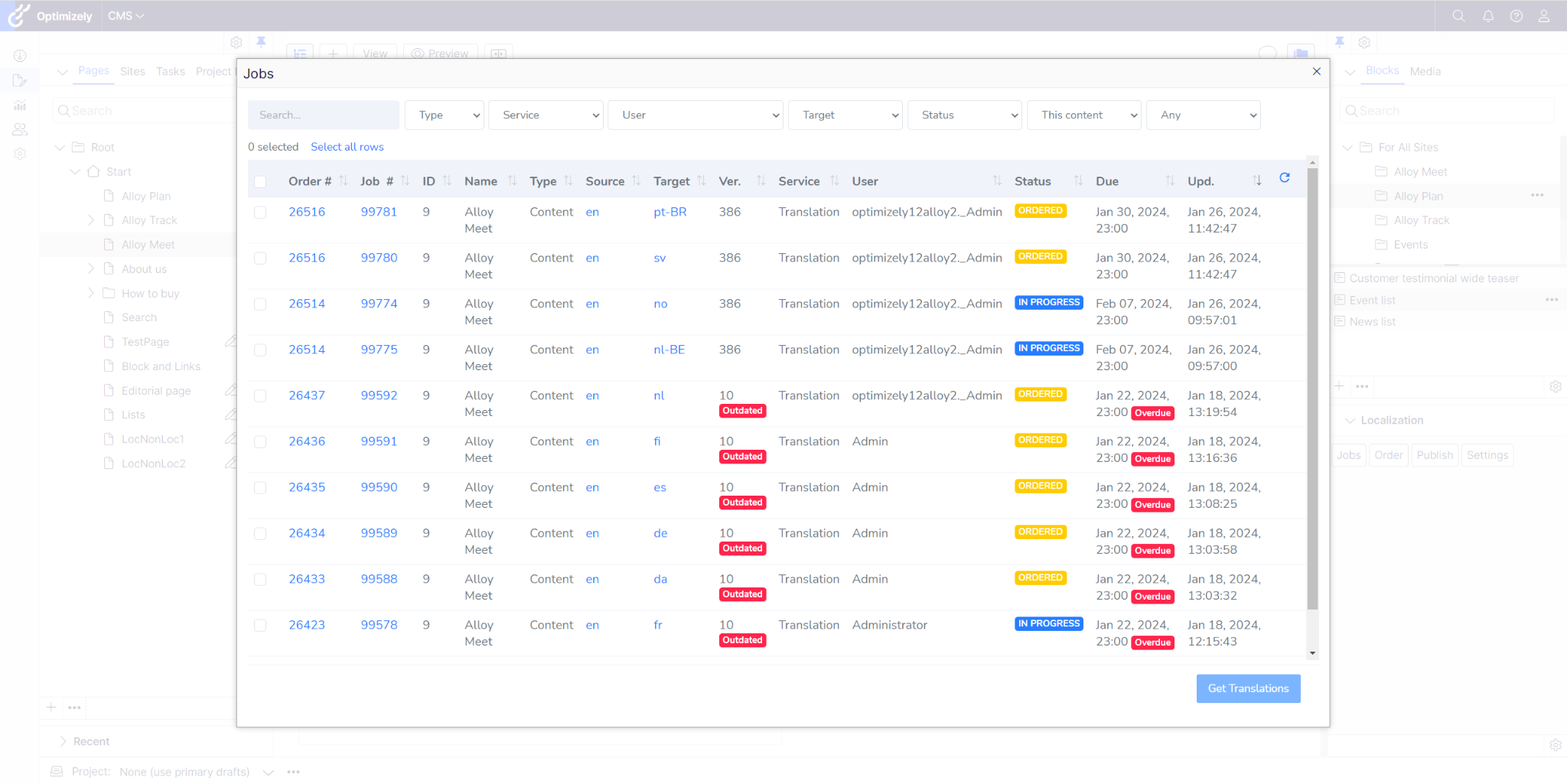The image size is (1567, 784).
Task: Switch to the Sites tab
Action: tap(132, 71)
